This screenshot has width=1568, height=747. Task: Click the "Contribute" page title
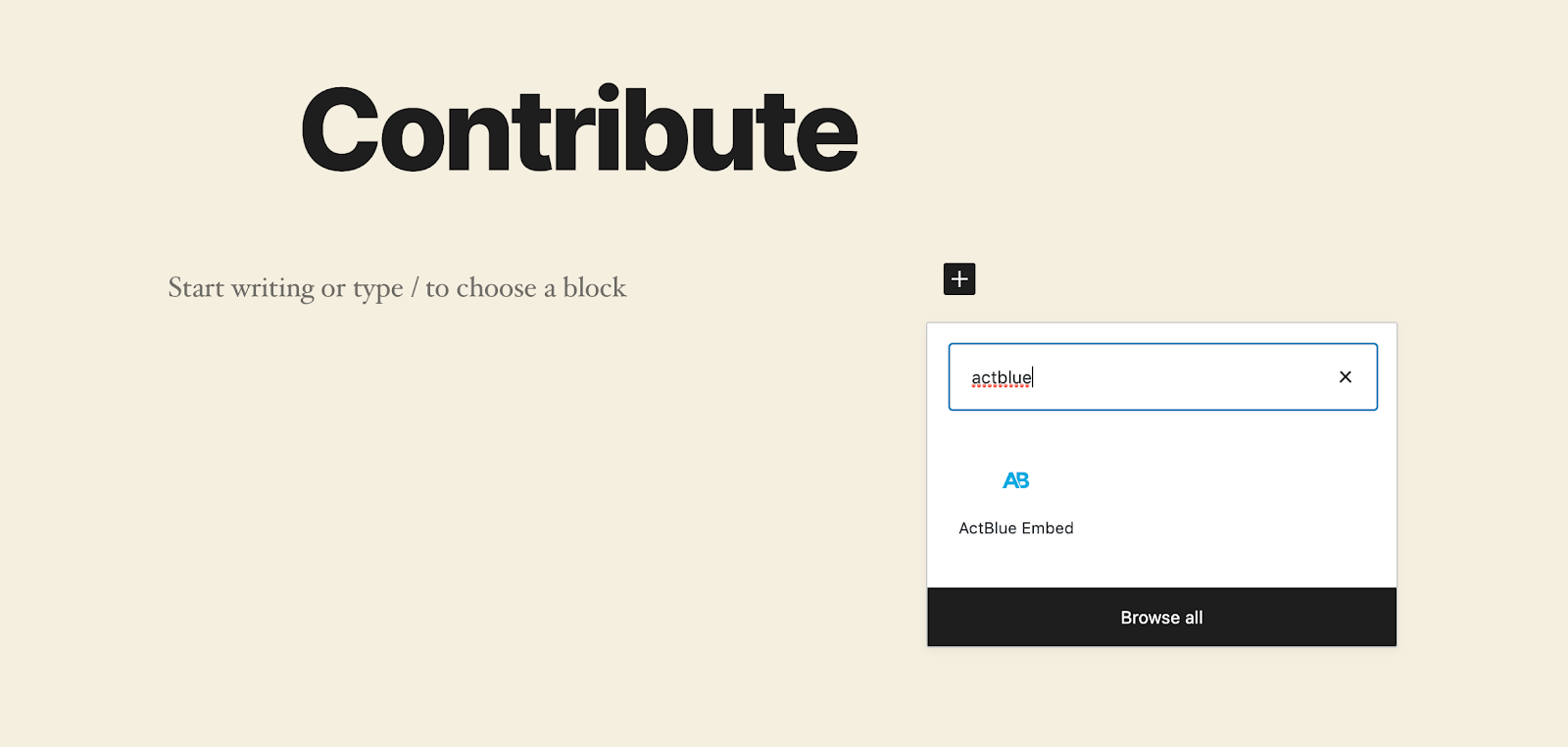[579, 130]
